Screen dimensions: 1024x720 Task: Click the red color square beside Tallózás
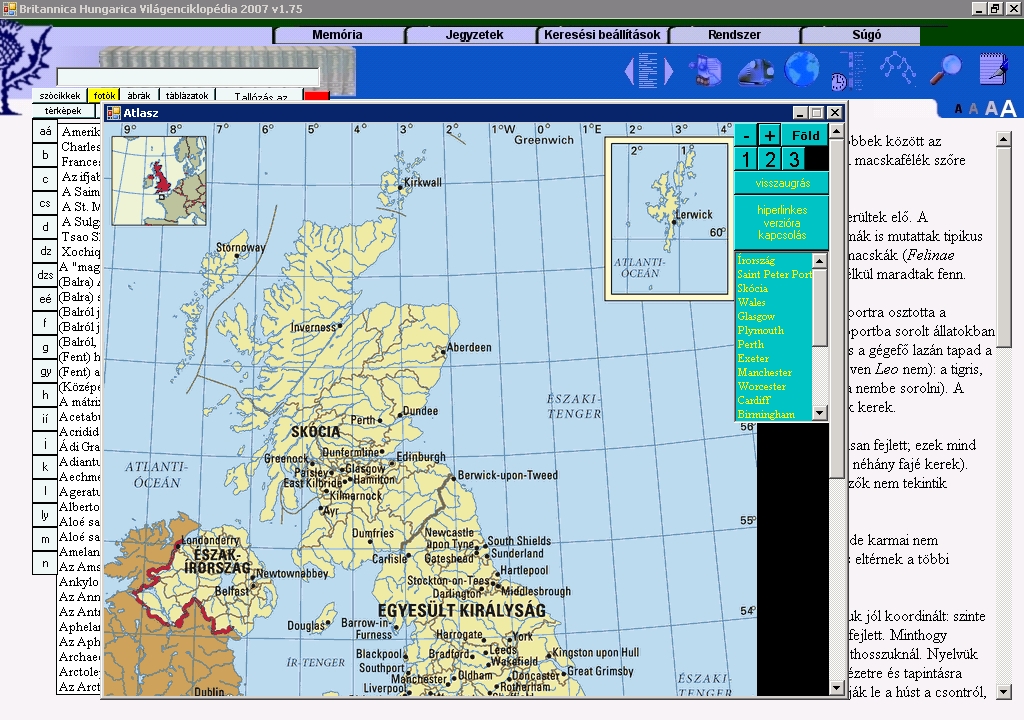317,97
